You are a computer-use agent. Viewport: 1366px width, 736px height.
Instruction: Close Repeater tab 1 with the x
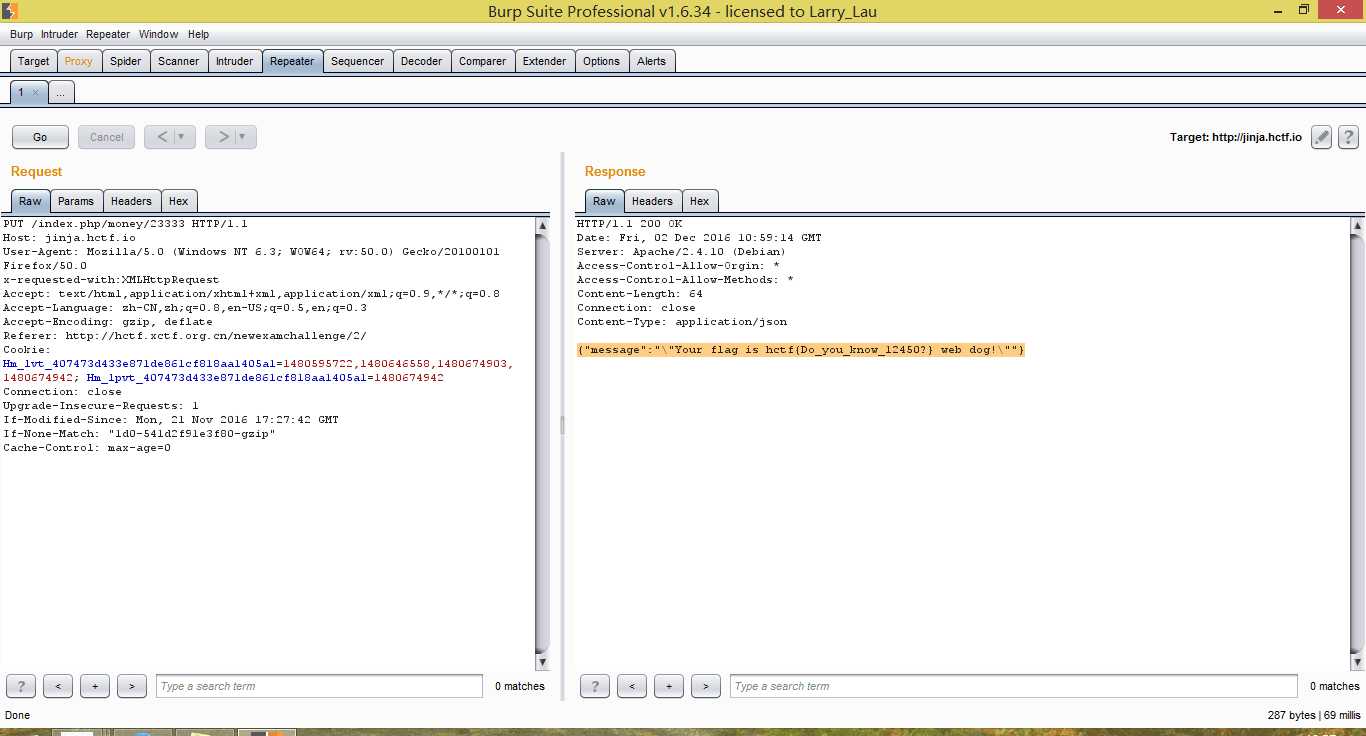tap(35, 92)
